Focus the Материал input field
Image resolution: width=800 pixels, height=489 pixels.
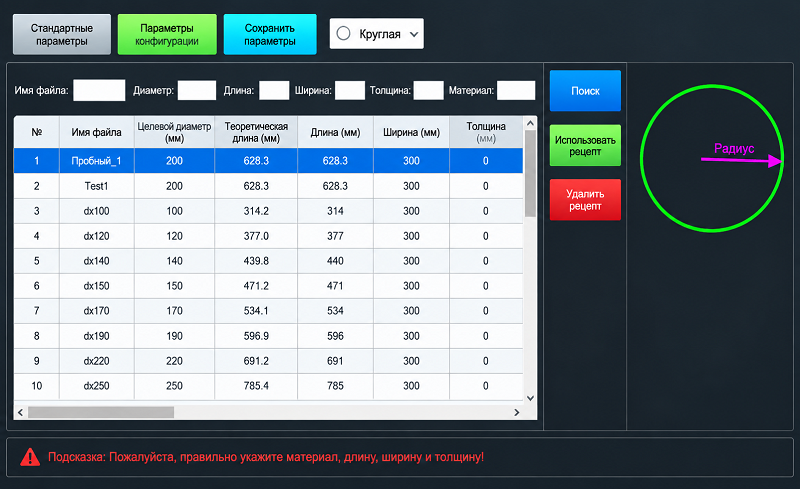click(516, 90)
